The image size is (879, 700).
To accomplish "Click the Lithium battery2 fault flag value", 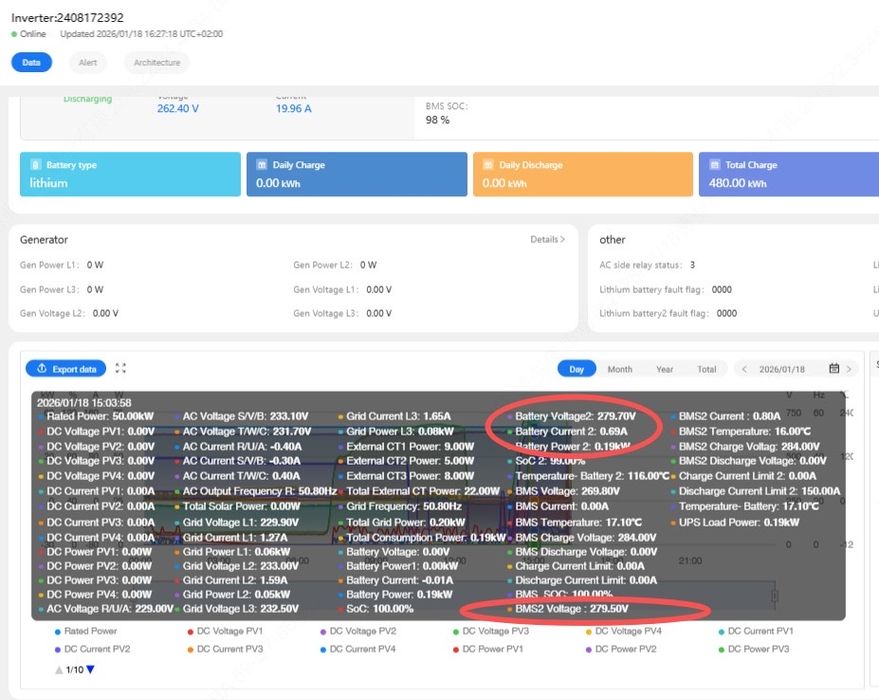I will pos(727,313).
